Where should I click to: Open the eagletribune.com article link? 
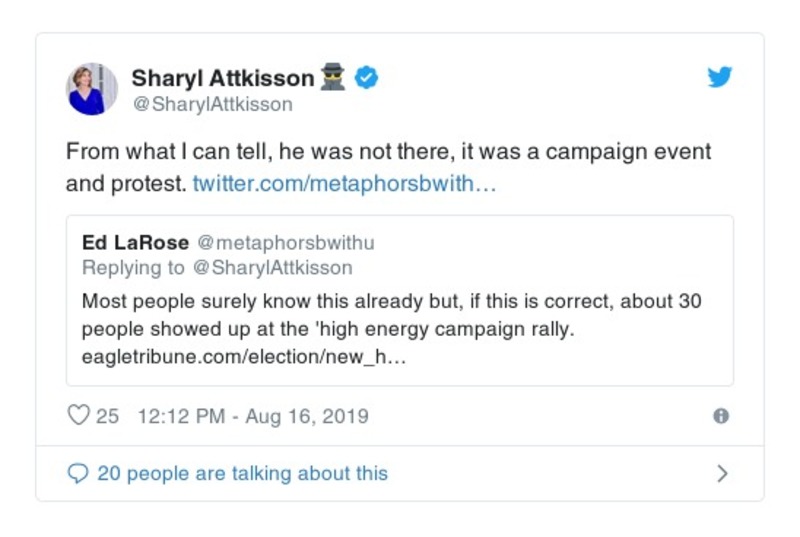point(243,356)
